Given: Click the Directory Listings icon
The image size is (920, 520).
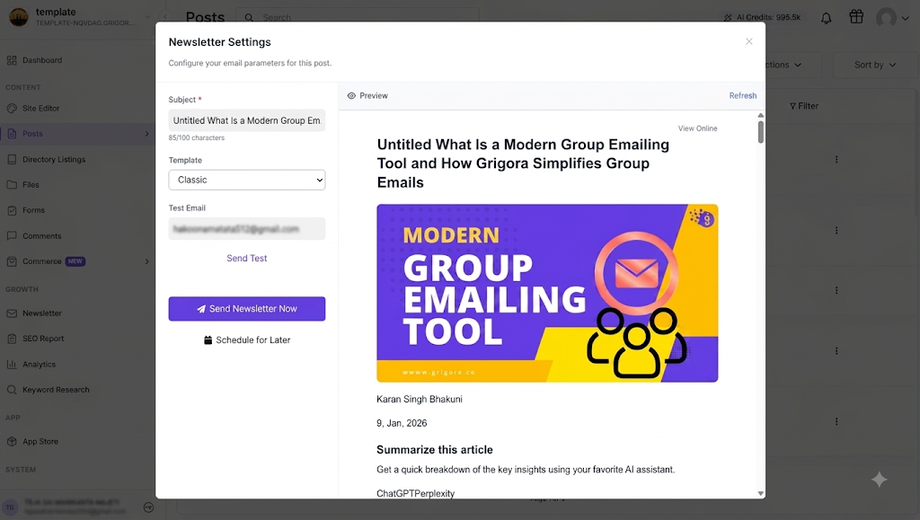Looking at the screenshot, I should tap(12, 159).
